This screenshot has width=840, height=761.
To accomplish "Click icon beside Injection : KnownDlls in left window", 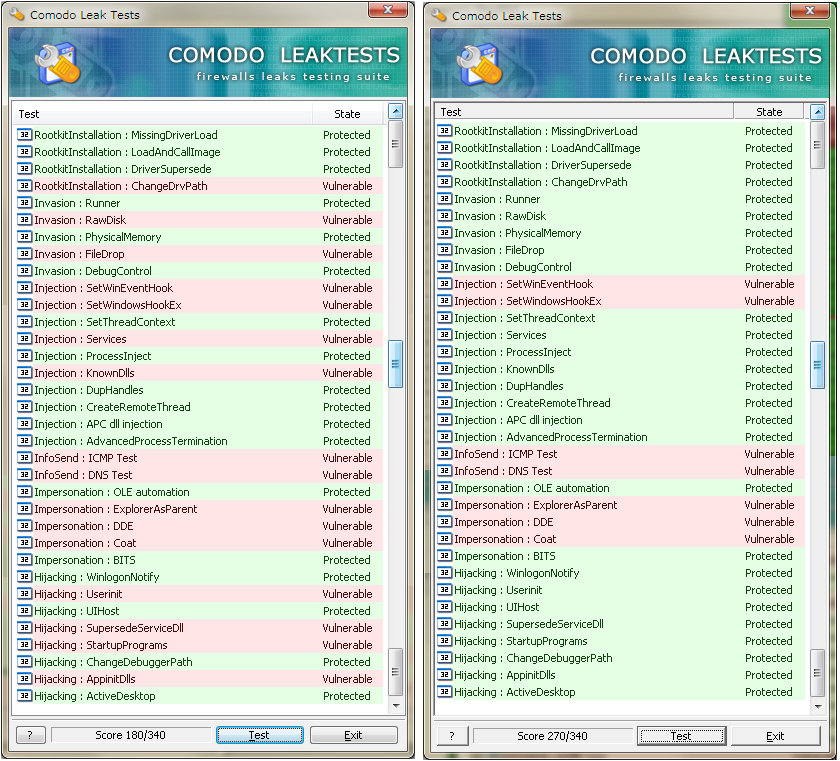I will coord(24,373).
